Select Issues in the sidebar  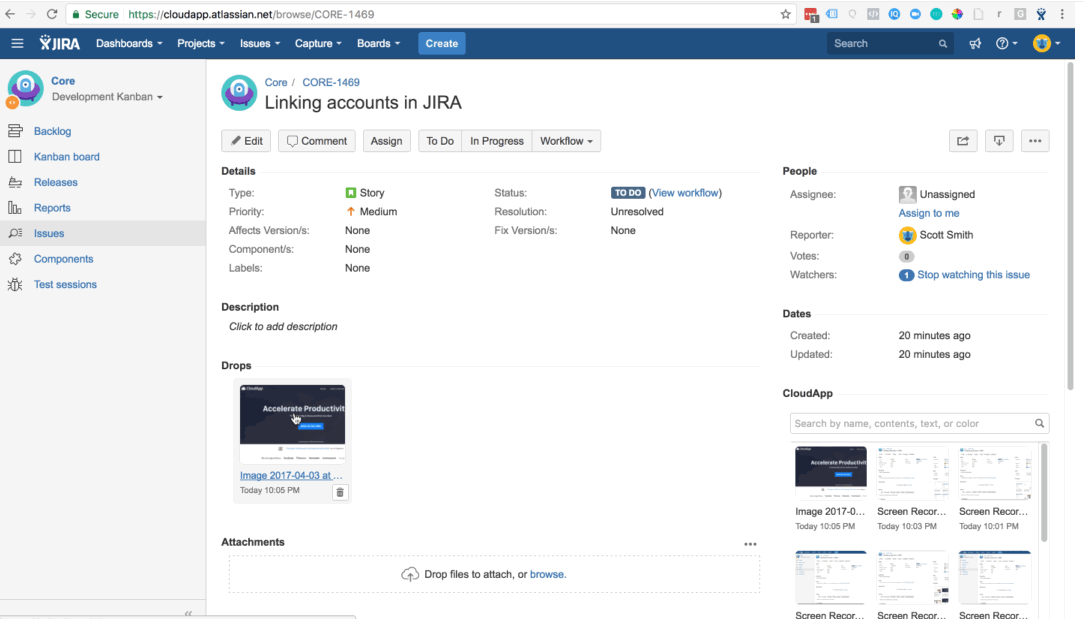coord(49,233)
